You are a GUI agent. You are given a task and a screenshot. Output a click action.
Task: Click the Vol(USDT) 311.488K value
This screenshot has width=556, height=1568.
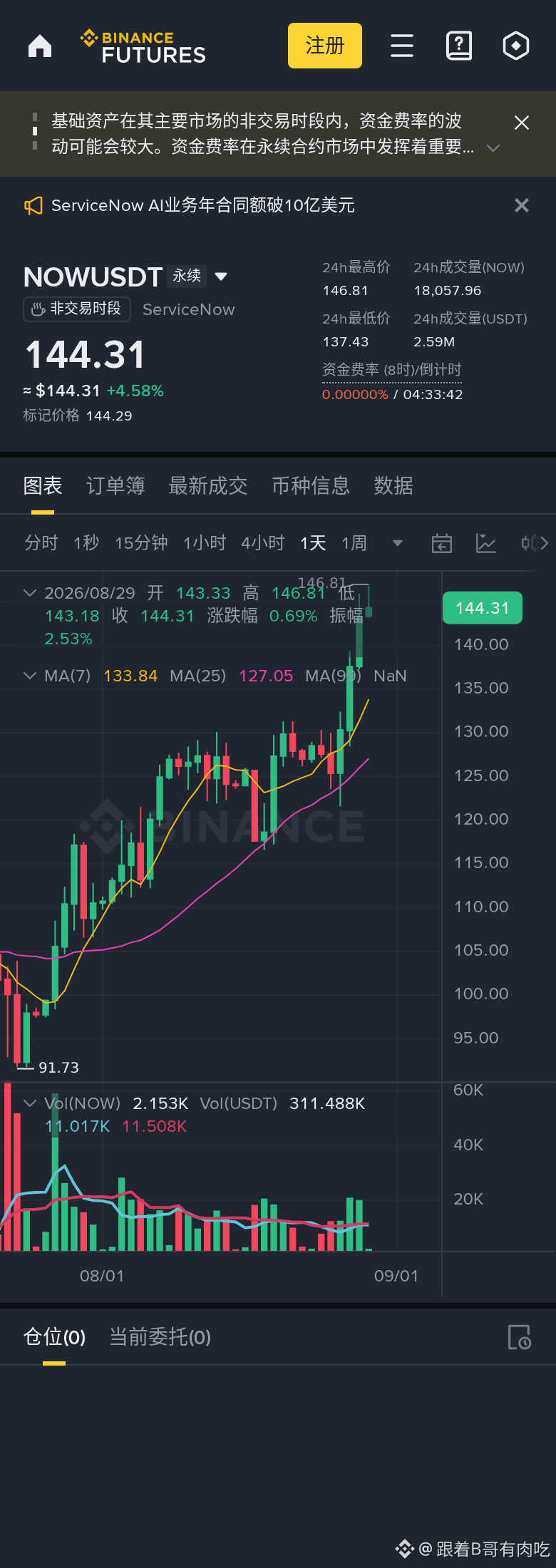tap(327, 1103)
